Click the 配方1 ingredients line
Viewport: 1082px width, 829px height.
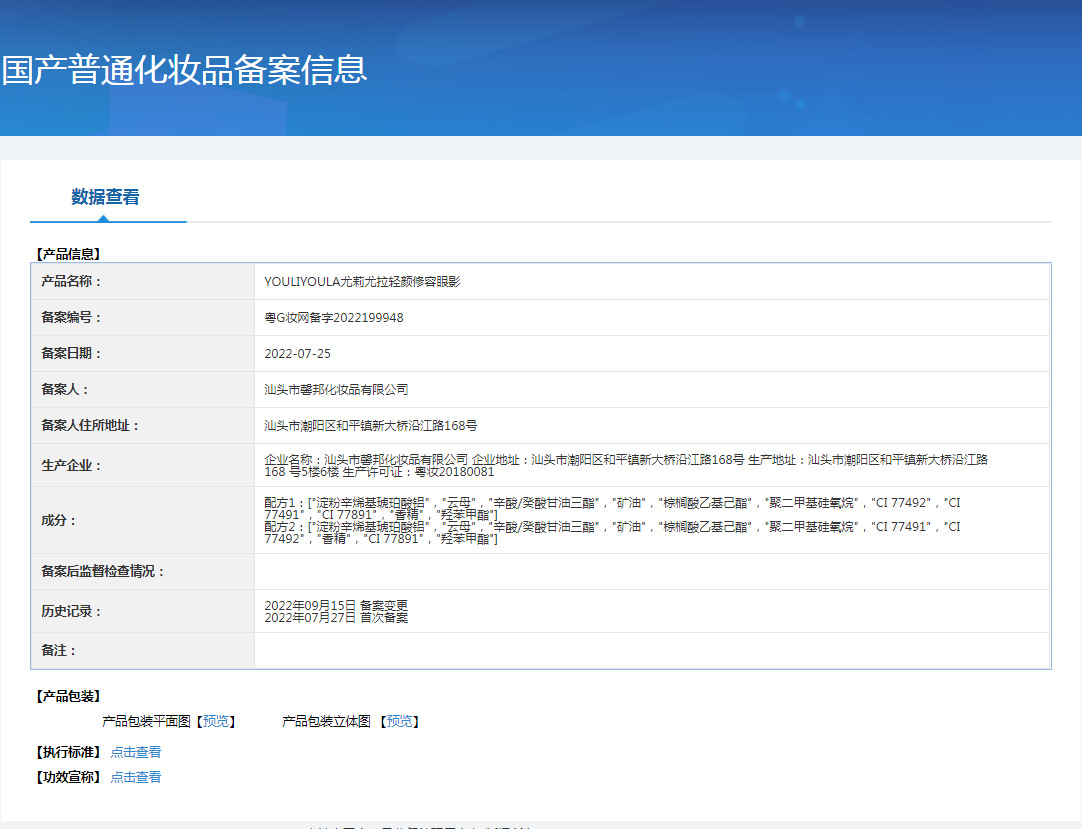tap(612, 509)
